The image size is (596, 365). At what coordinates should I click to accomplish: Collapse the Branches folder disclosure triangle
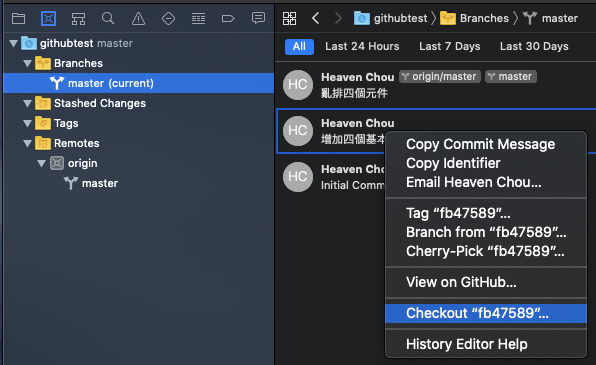point(27,63)
